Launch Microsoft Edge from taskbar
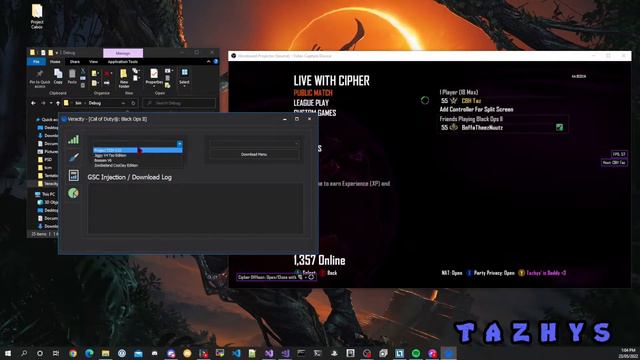Image resolution: width=640 pixels, height=360 pixels. pos(89,353)
